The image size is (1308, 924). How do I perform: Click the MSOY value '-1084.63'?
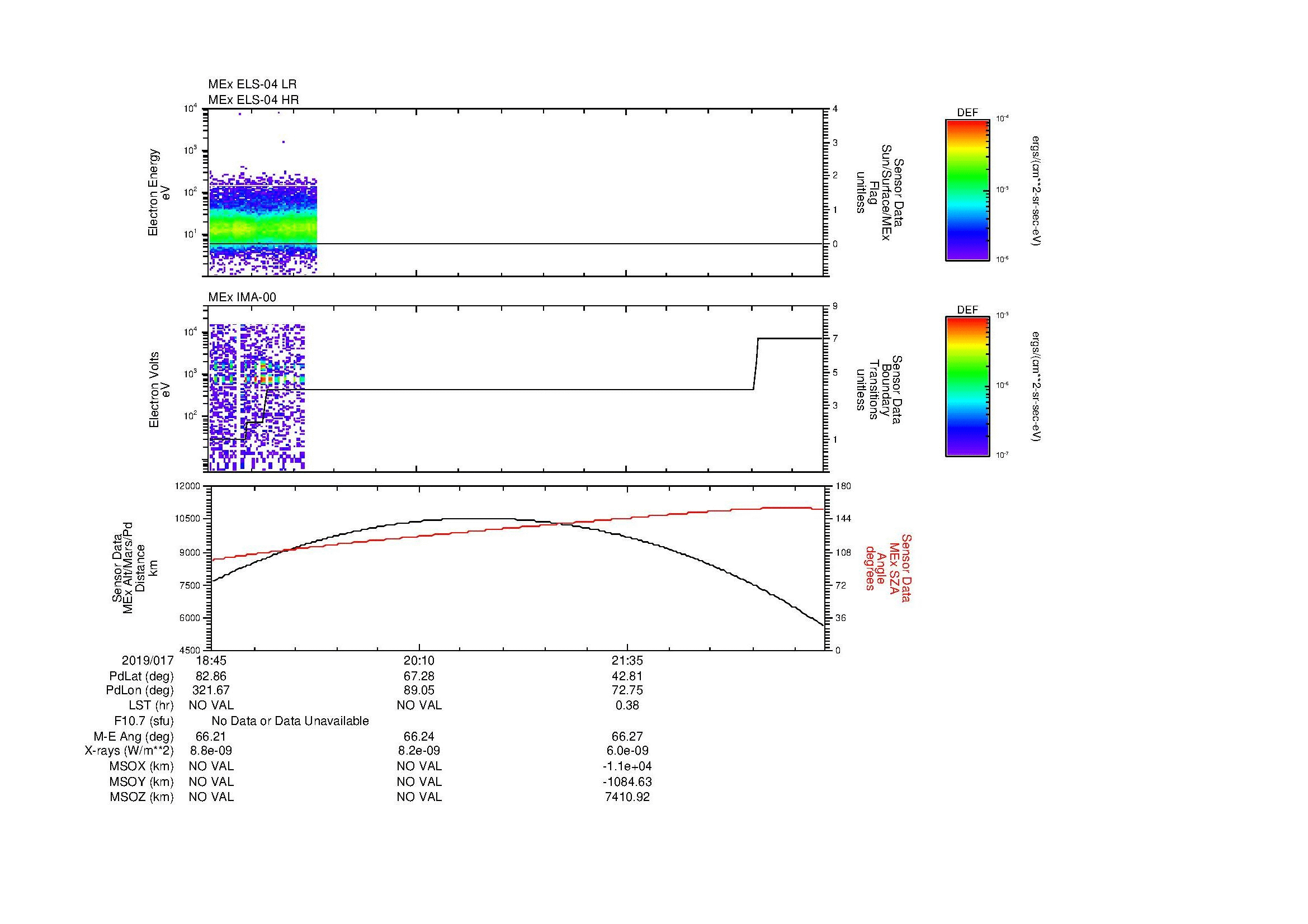[x=627, y=781]
